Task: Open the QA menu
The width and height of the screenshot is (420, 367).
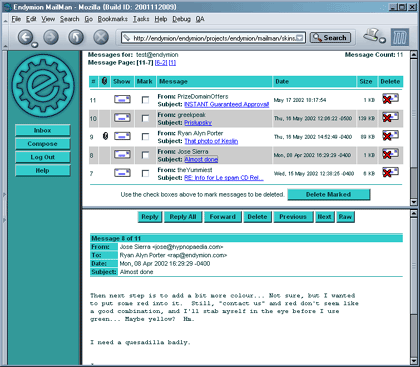Action: tap(200, 19)
